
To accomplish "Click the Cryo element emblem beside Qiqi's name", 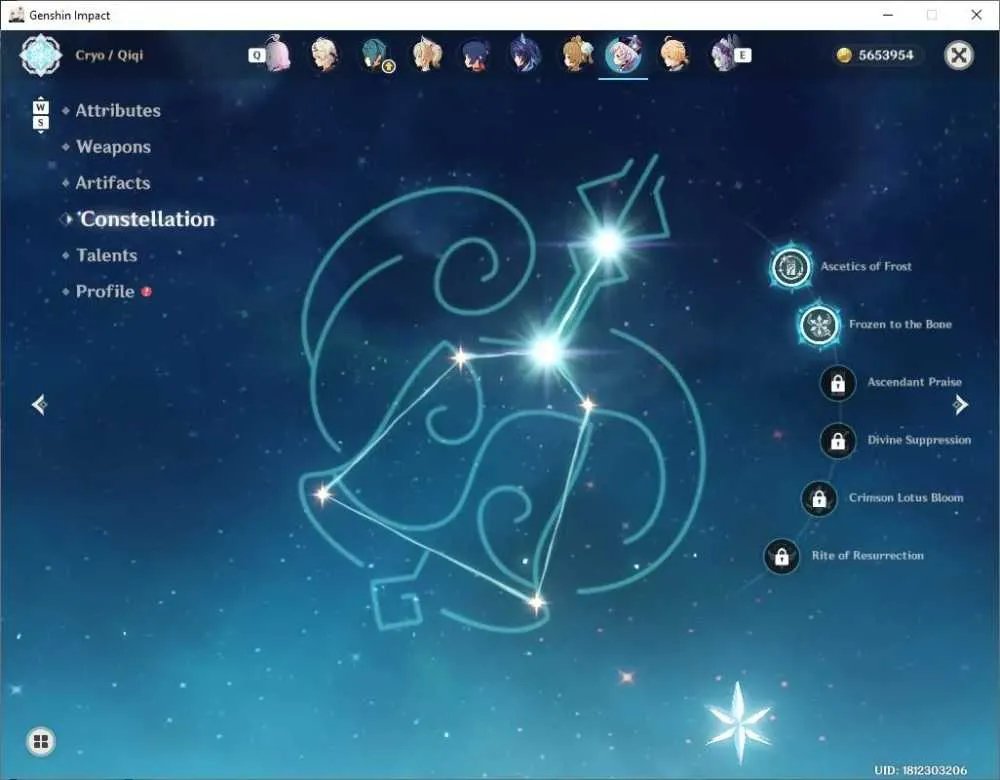I will pos(41,55).
